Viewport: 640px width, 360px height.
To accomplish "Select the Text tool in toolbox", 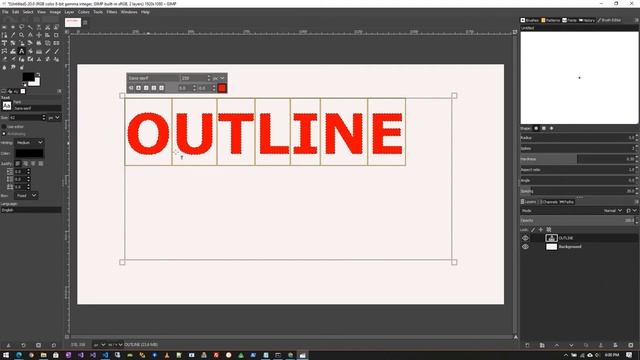I will point(21,51).
